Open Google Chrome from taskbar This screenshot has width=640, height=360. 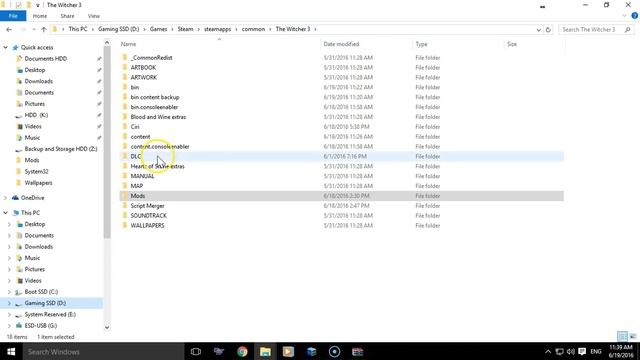click(x=242, y=351)
